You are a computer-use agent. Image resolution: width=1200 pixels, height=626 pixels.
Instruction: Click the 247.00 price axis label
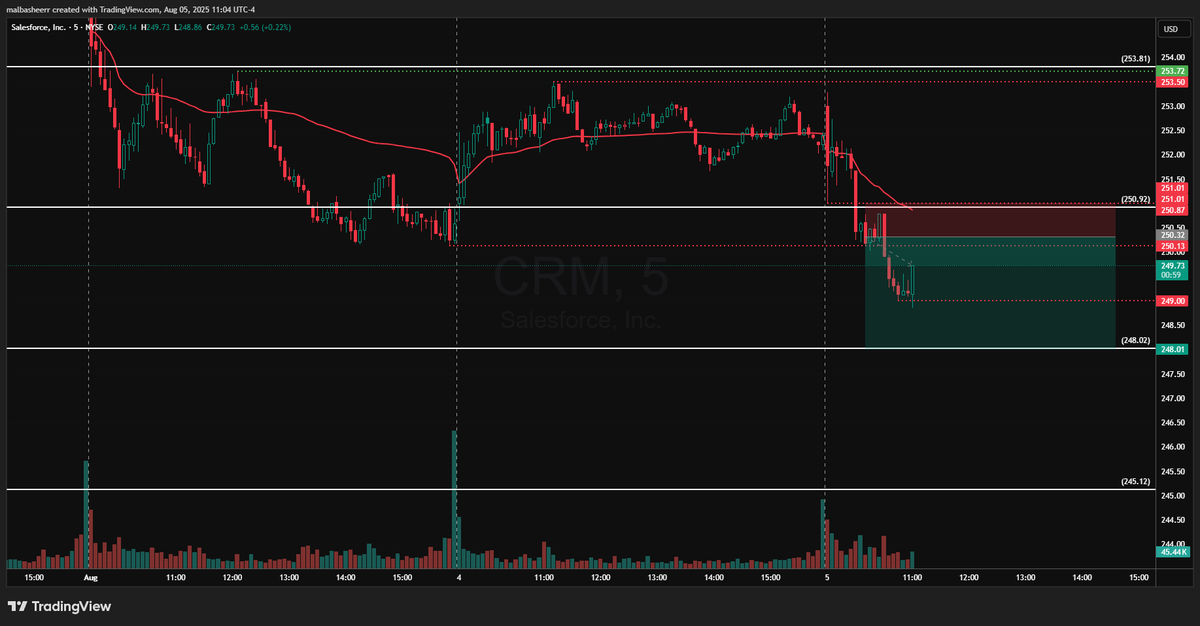point(1172,398)
